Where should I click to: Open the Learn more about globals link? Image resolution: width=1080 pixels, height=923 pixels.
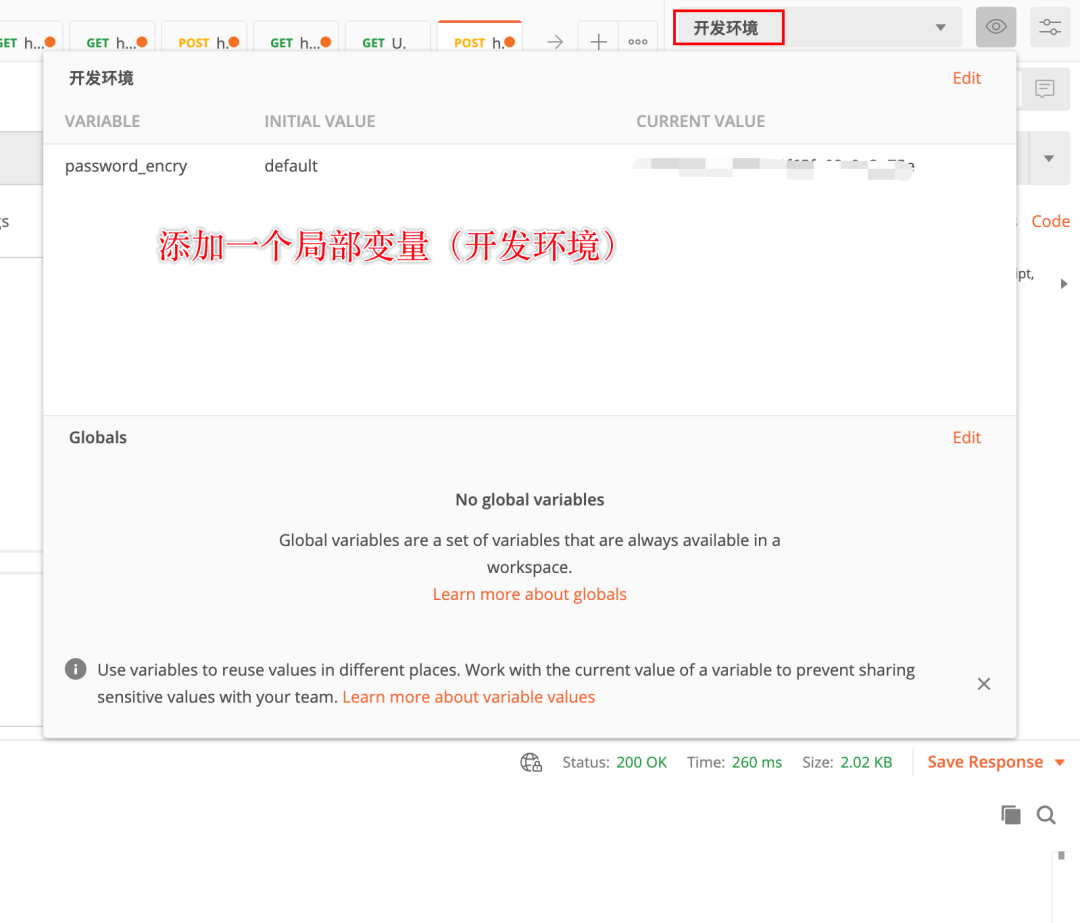point(529,593)
